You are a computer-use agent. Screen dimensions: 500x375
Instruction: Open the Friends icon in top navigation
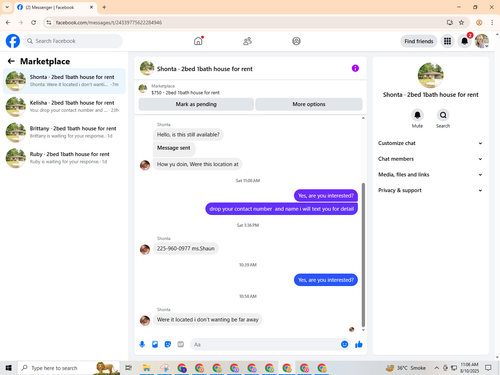click(x=247, y=41)
